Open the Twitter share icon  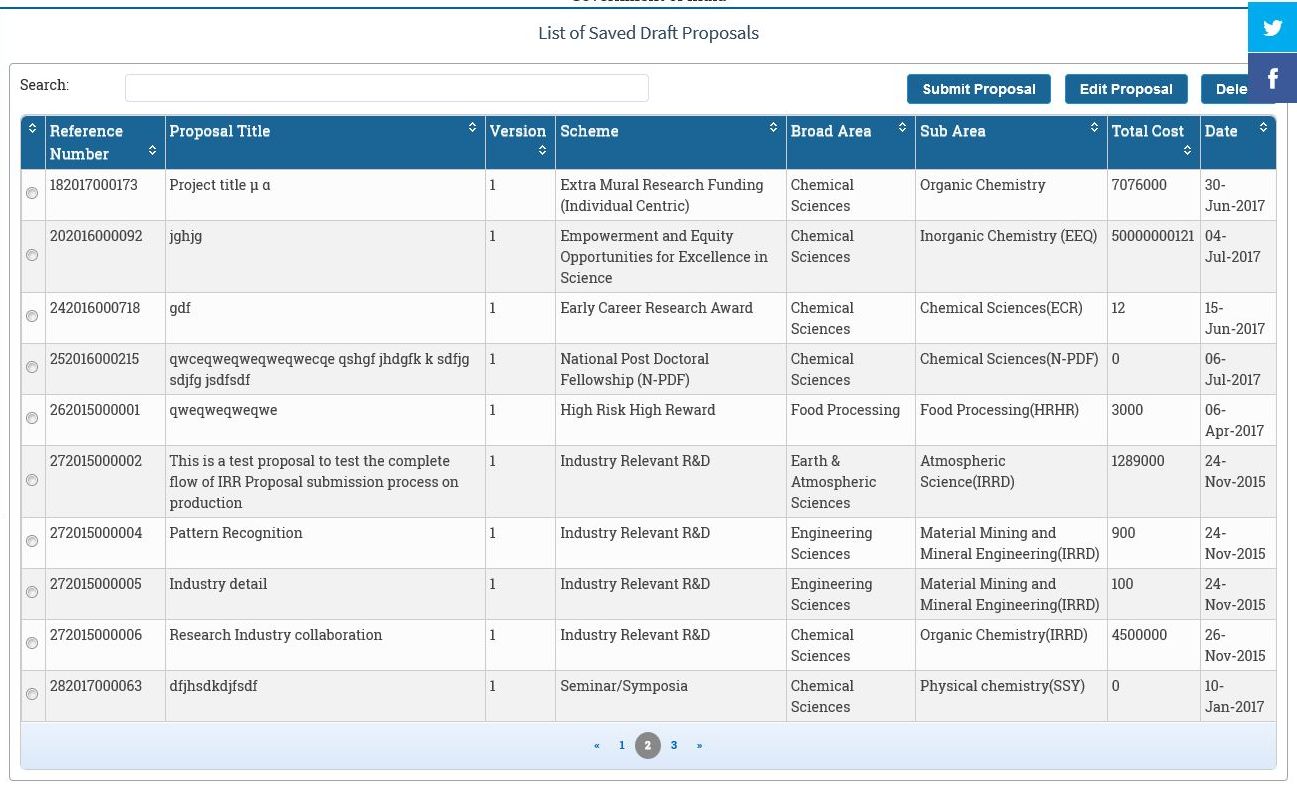[x=1272, y=27]
